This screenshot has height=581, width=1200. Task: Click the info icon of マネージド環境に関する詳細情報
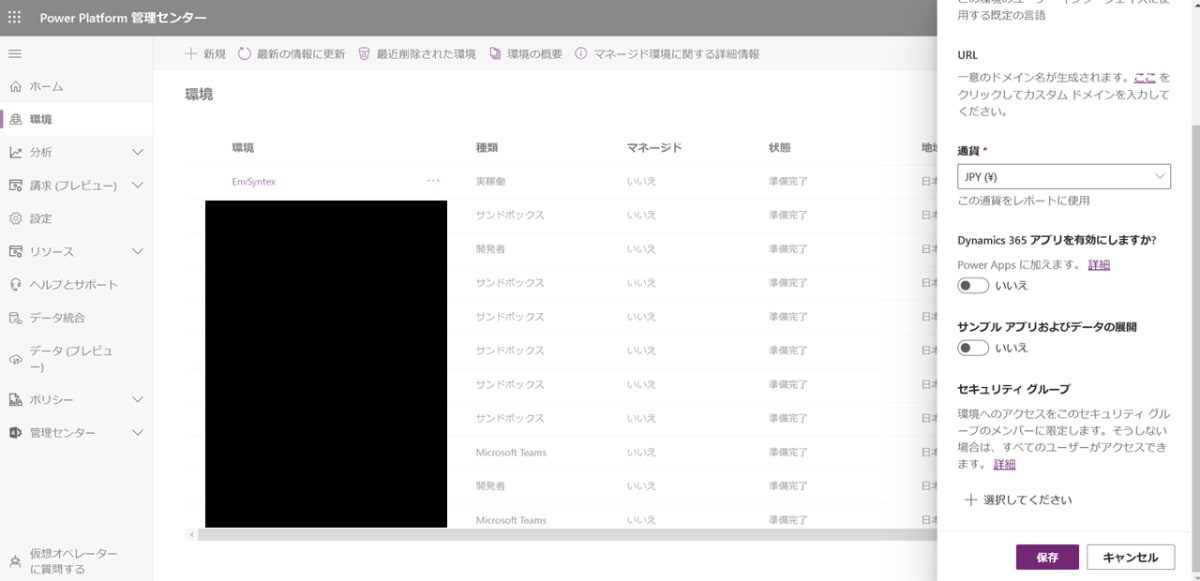pyautogui.click(x=581, y=54)
